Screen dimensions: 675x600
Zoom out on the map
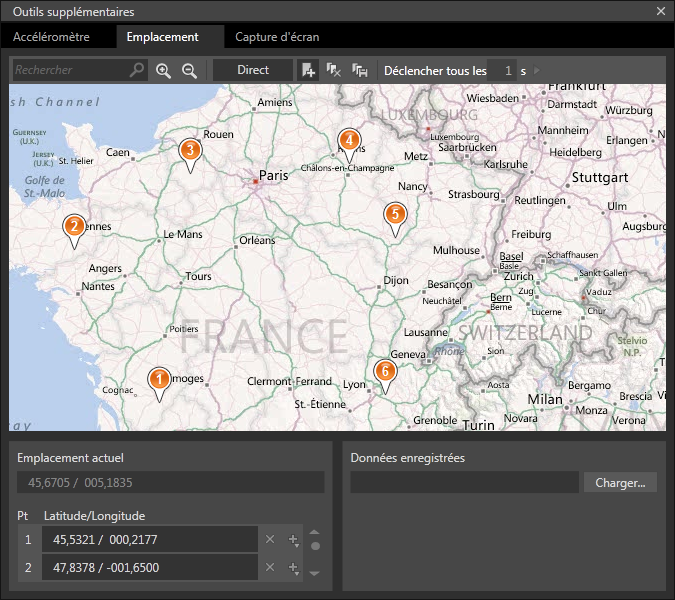[189, 71]
